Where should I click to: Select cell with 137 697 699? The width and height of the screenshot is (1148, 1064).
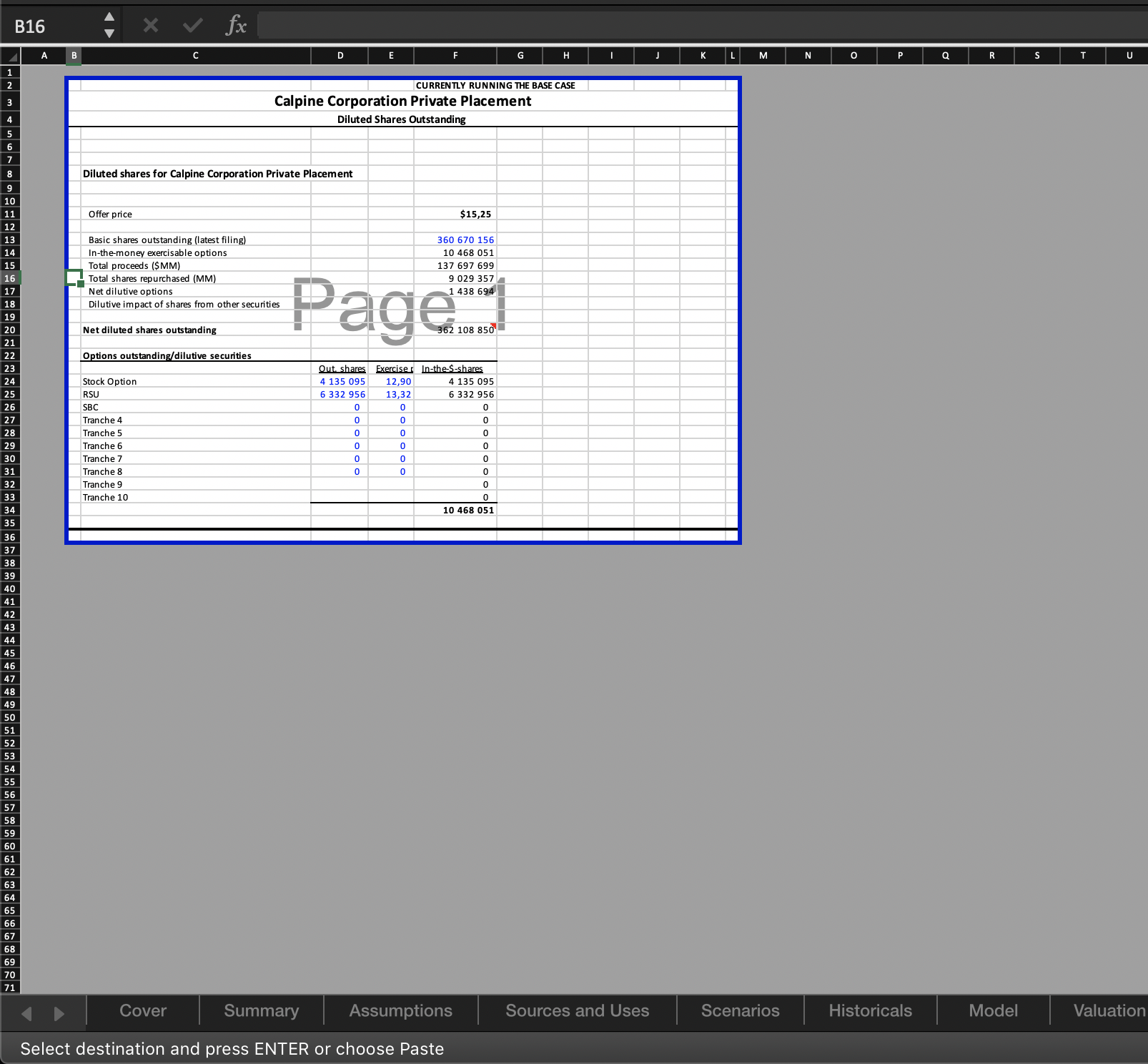point(465,265)
